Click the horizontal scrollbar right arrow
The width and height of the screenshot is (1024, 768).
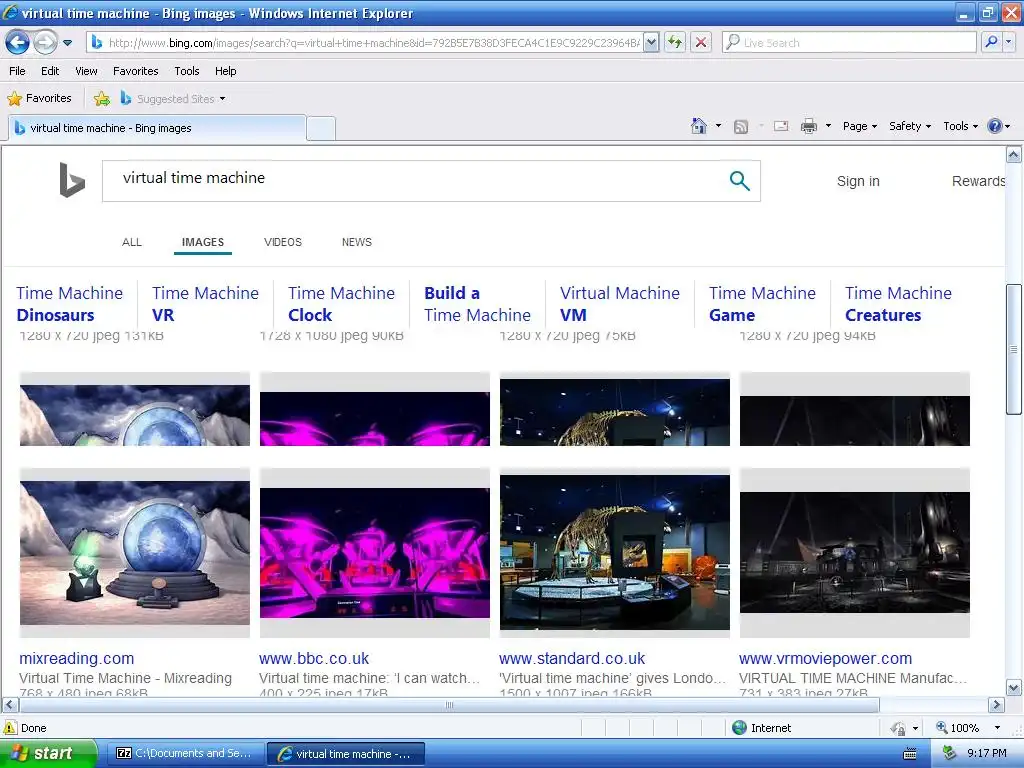point(996,705)
